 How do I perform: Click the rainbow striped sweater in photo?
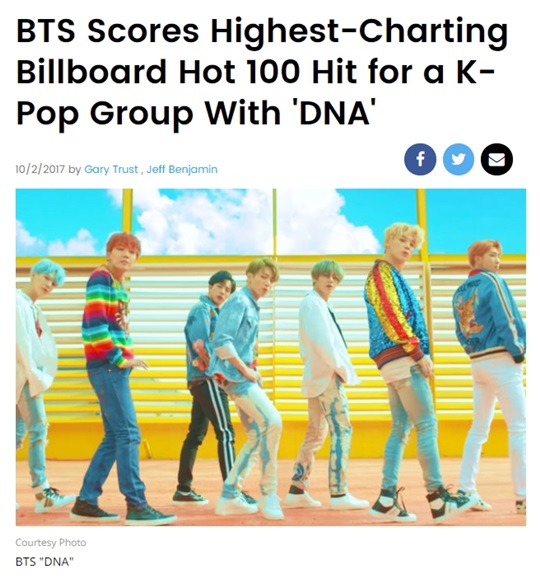[x=107, y=321]
